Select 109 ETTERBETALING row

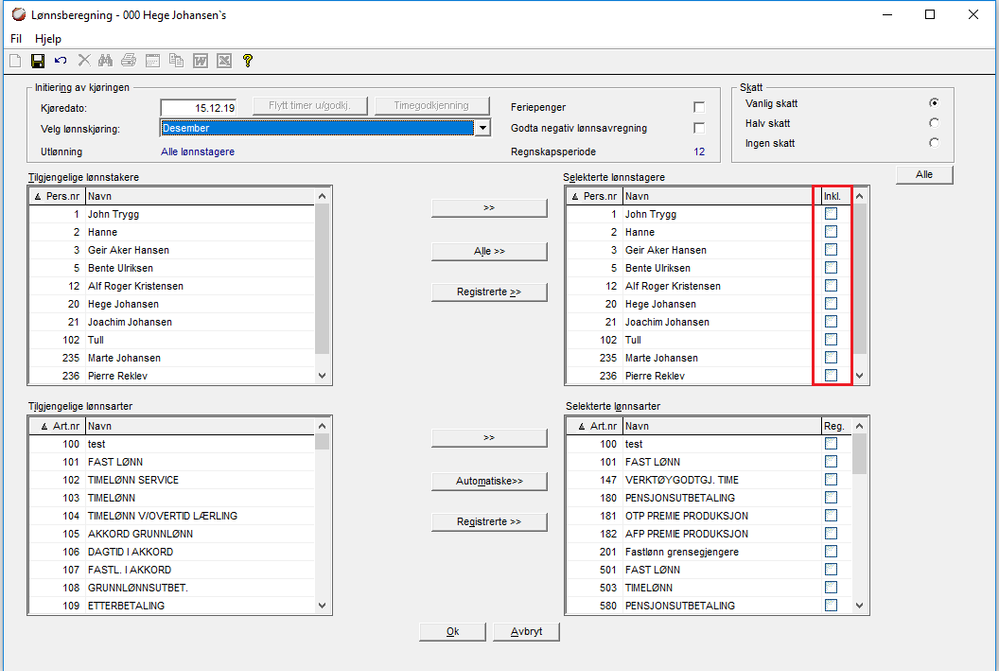172,605
